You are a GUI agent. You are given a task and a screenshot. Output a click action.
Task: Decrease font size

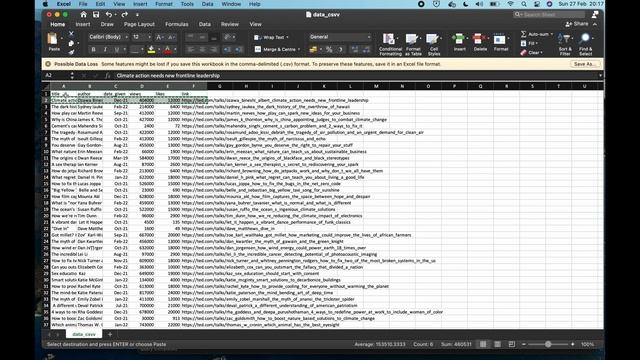click(171, 37)
